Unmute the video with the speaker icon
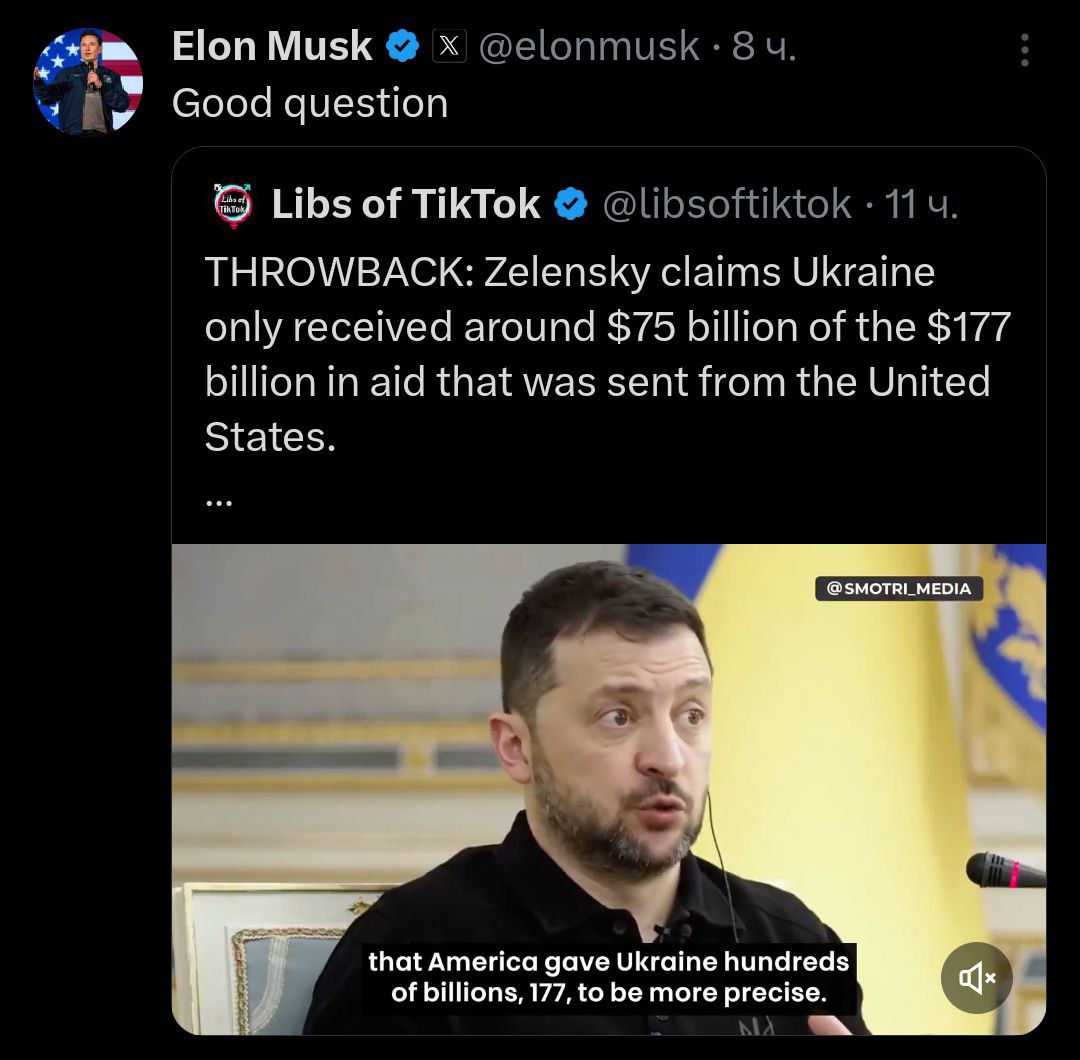Viewport: 1080px width, 1060px height. pos(976,977)
